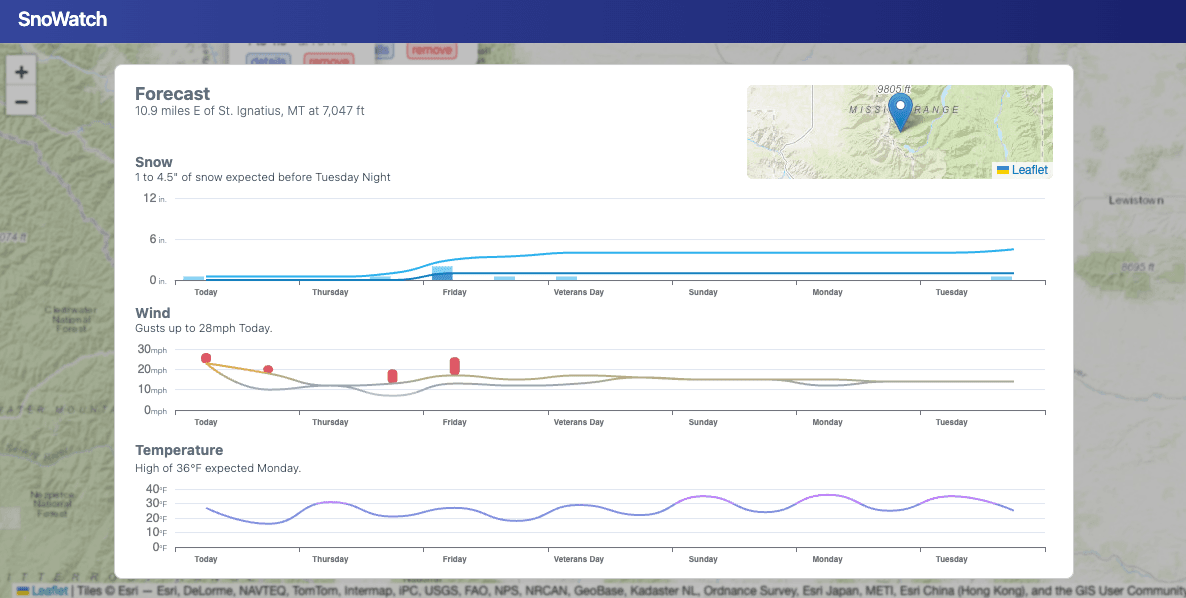Click the blue location pin on mini-map

tap(900, 111)
